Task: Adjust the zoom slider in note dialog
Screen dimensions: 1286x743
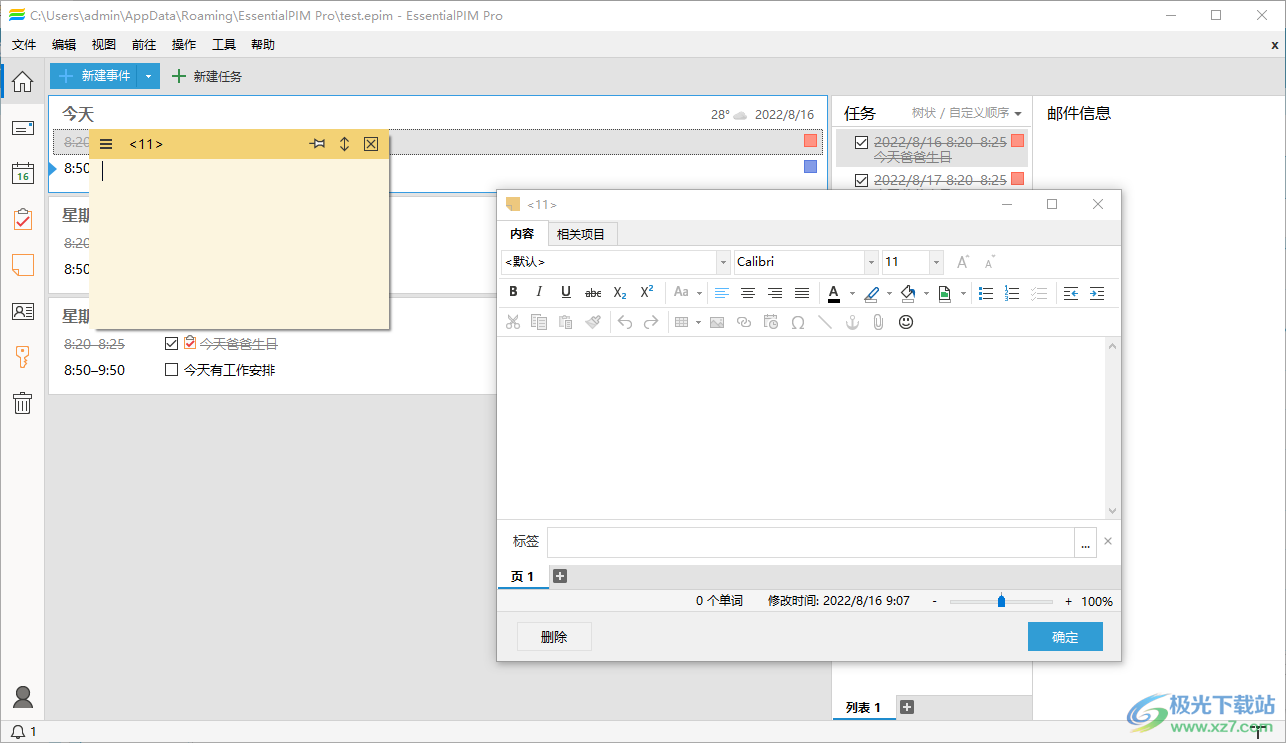Action: coord(1001,601)
